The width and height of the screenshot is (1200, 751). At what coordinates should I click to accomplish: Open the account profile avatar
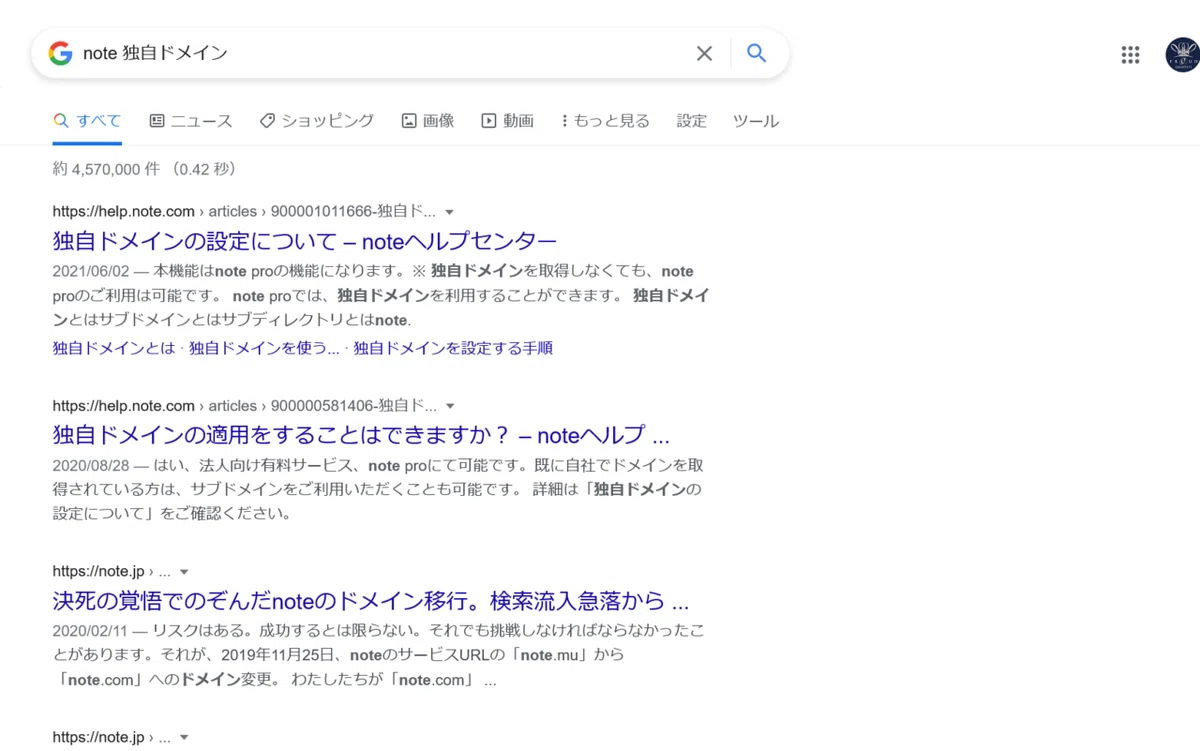[1183, 55]
